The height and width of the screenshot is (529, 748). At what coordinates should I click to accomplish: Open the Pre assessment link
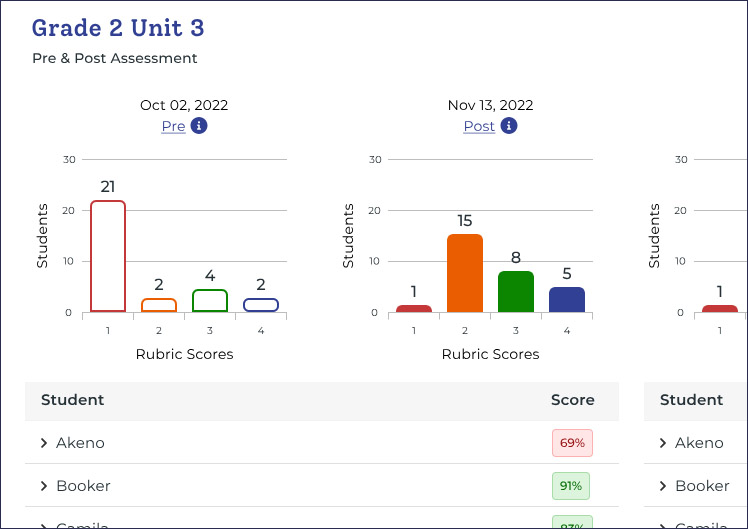[173, 127]
